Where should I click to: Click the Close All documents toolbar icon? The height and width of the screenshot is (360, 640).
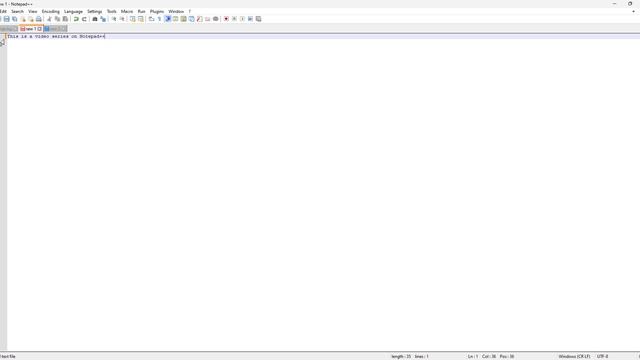31,19
